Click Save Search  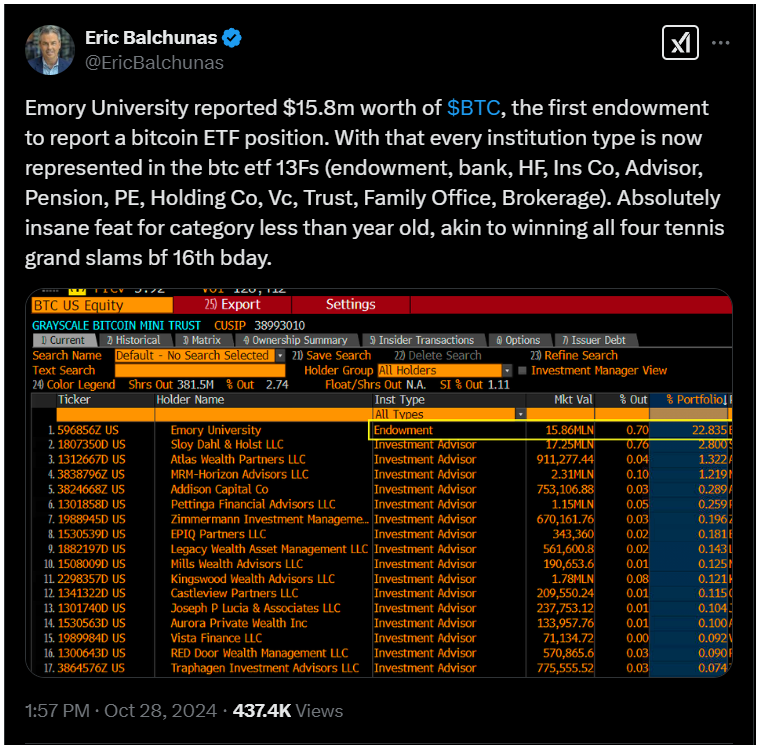[x=332, y=355]
